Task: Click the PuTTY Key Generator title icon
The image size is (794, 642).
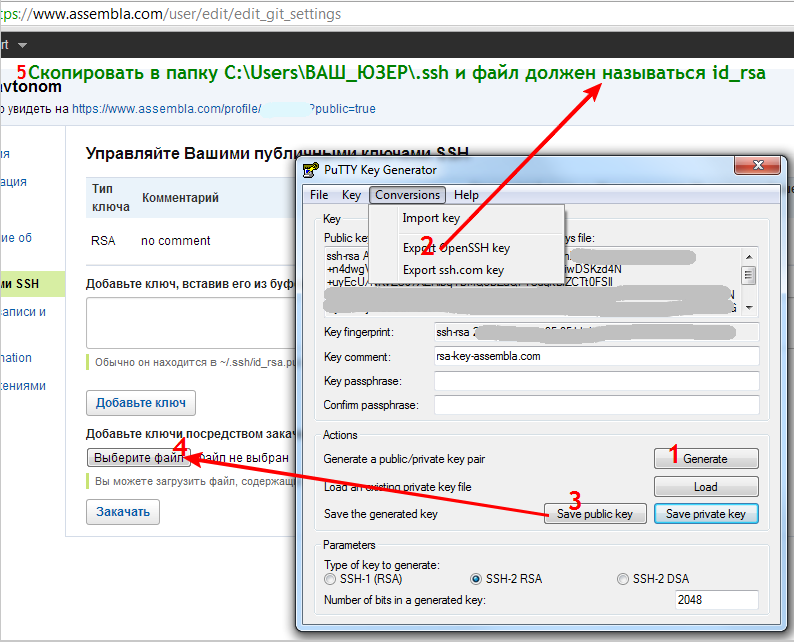Action: pos(310,170)
